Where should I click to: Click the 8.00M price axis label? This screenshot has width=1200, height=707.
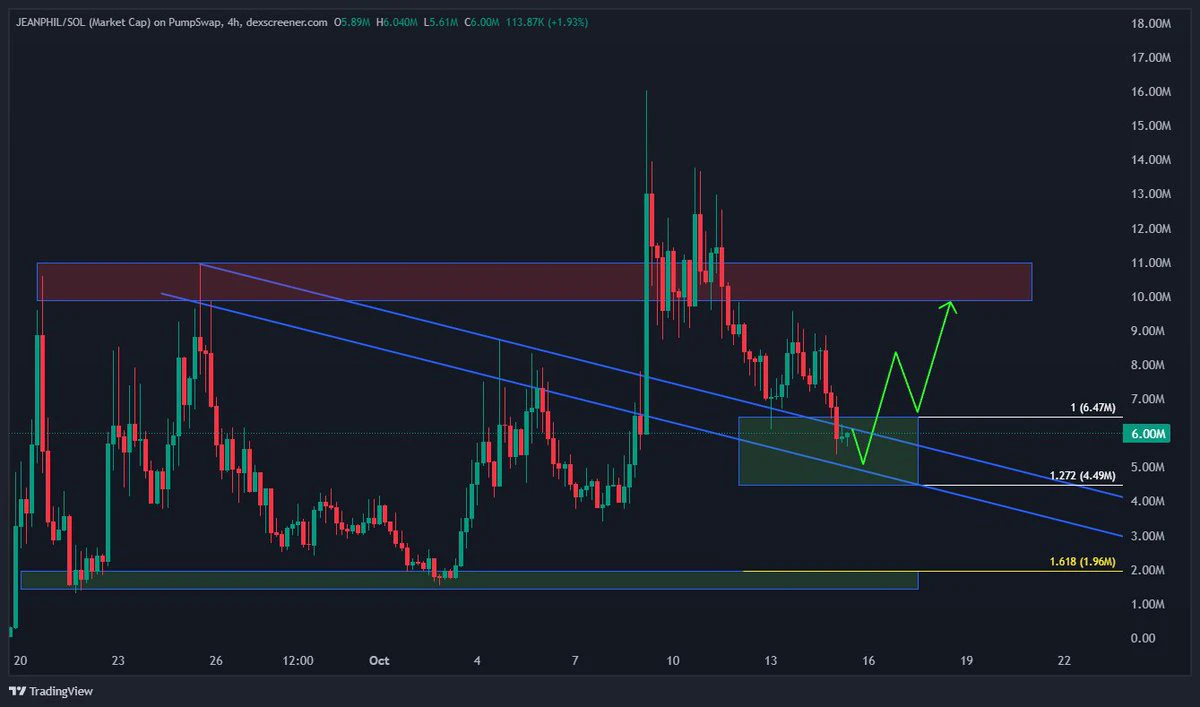pos(1149,365)
